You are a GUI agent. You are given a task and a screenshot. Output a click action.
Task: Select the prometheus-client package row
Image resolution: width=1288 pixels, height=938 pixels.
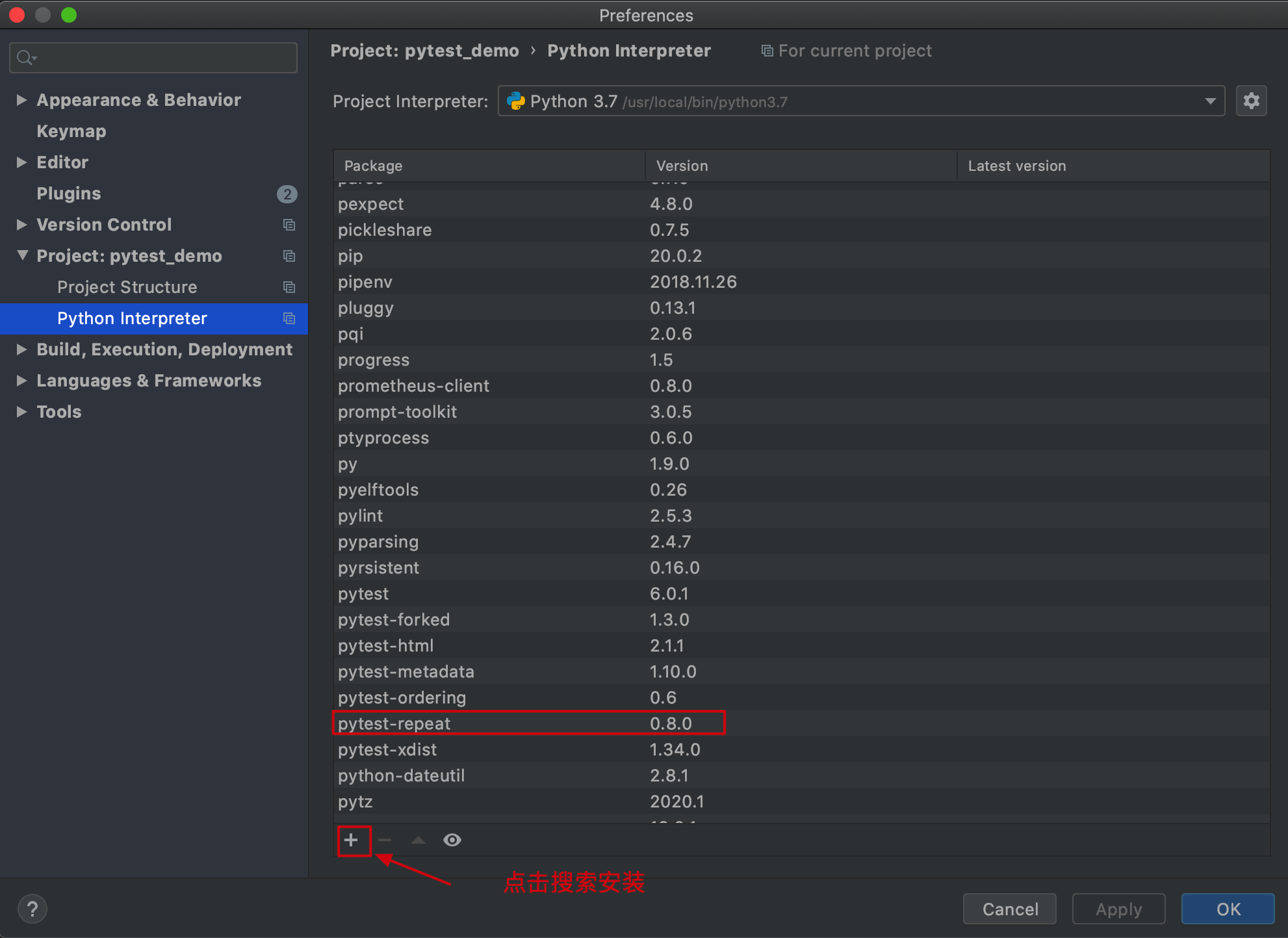pos(802,386)
